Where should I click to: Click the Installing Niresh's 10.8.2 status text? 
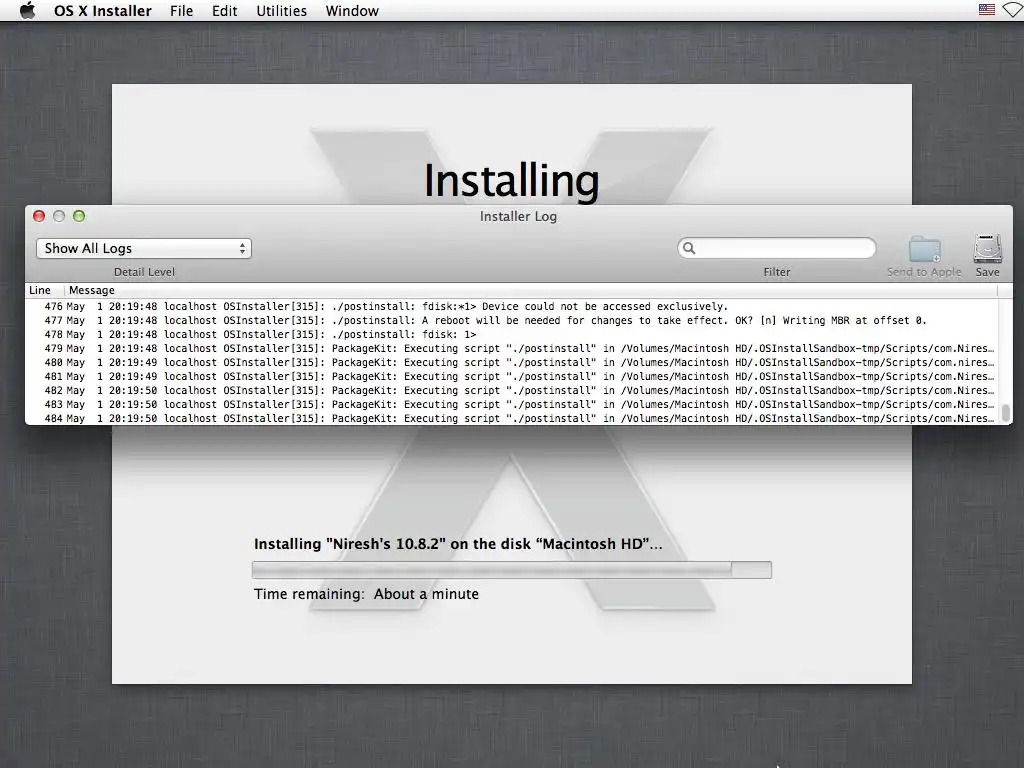coord(458,544)
